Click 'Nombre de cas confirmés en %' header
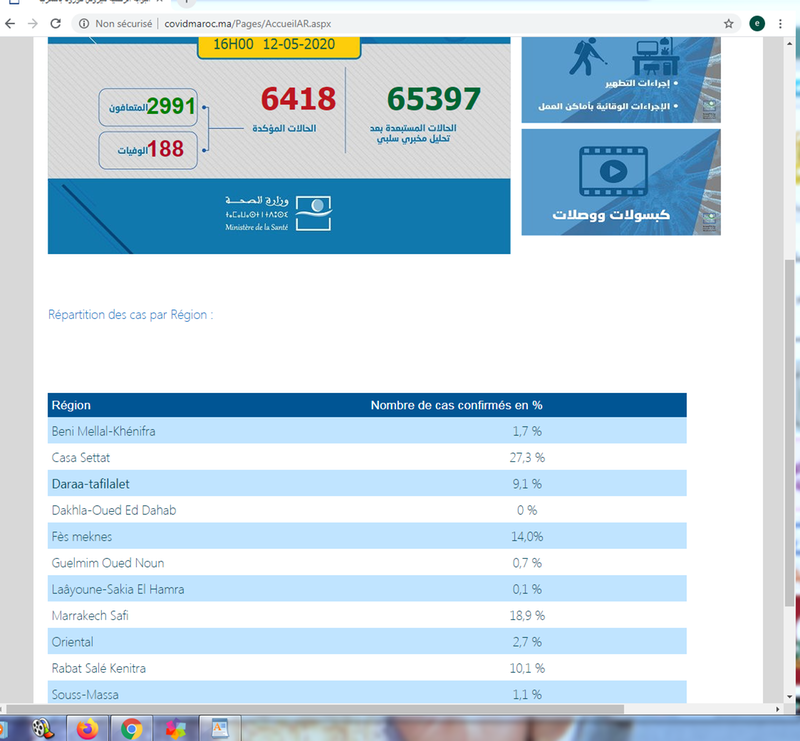The width and height of the screenshot is (800, 741). coord(456,405)
